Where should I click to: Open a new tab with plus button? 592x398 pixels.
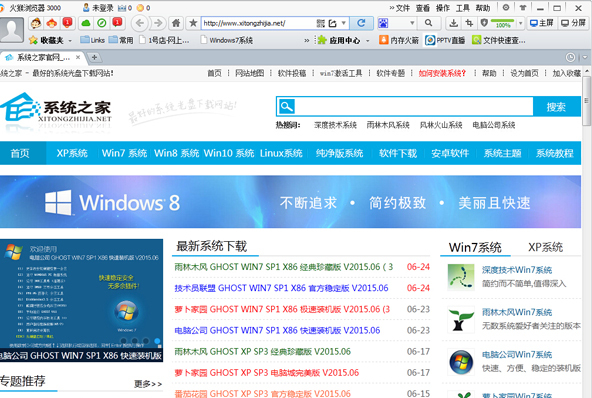tap(94, 57)
